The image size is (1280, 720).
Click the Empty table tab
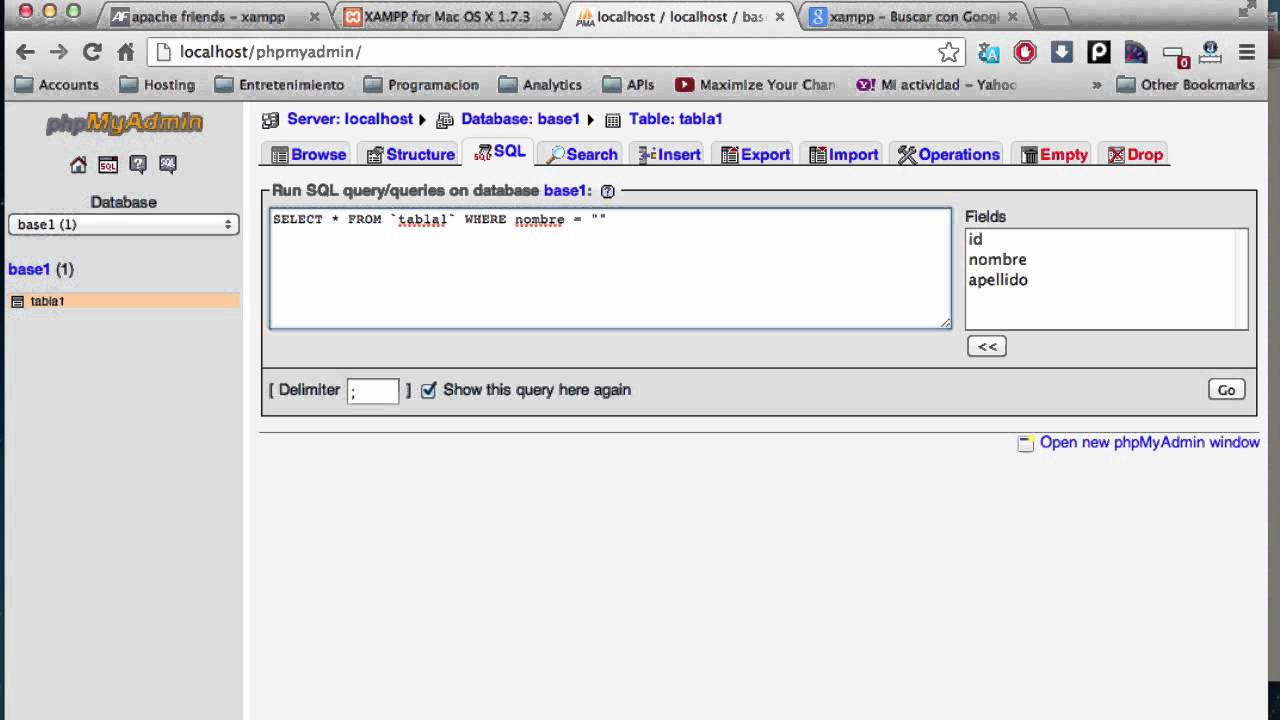tap(1054, 154)
